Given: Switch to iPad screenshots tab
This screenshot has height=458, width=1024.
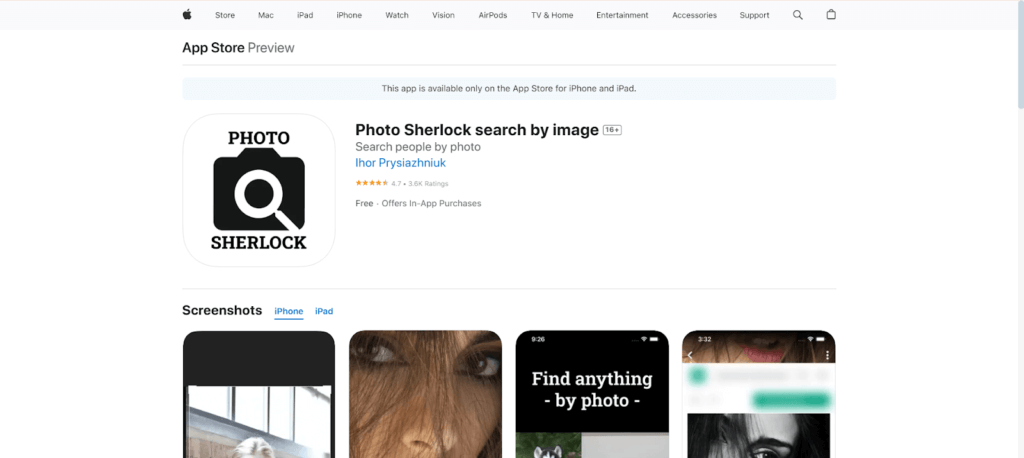Looking at the screenshot, I should coord(324,311).
